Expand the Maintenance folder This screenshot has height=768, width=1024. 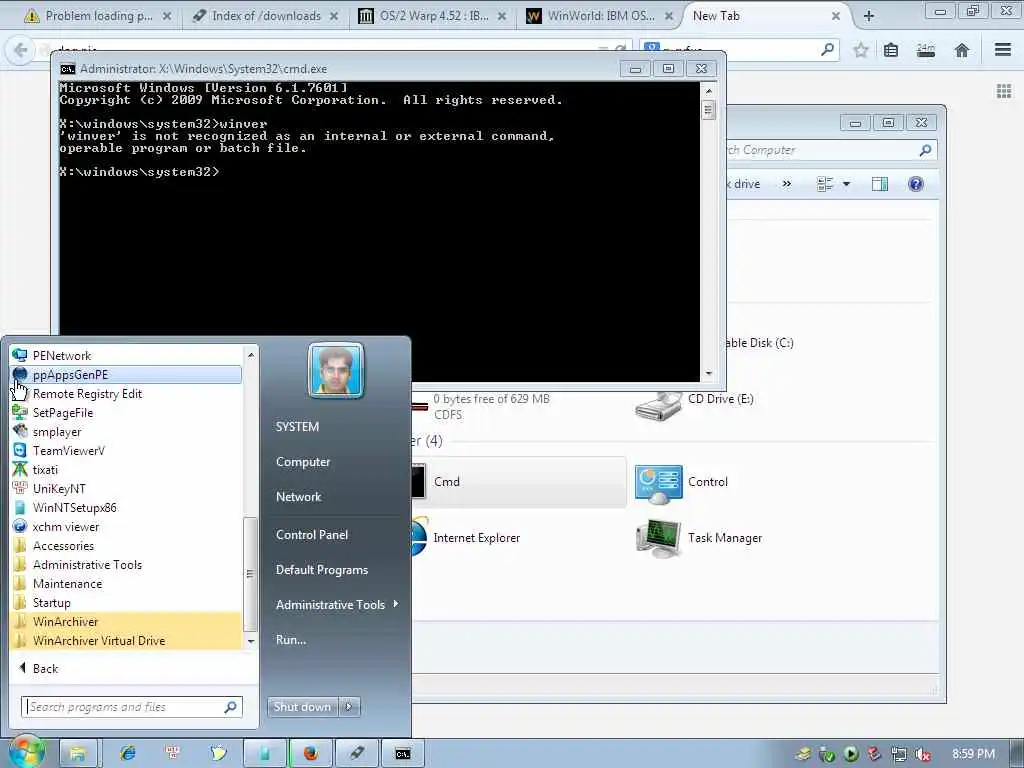[125, 583]
